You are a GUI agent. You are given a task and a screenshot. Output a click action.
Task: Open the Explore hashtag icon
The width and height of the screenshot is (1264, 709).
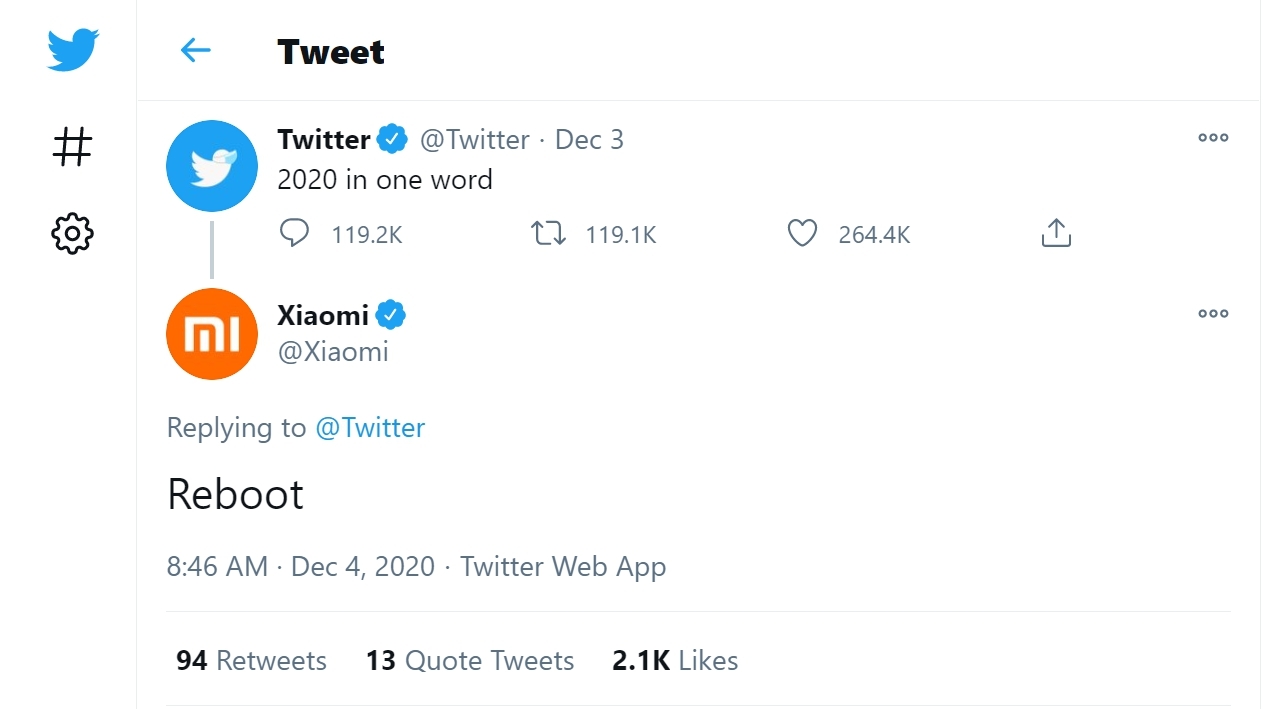coord(72,147)
